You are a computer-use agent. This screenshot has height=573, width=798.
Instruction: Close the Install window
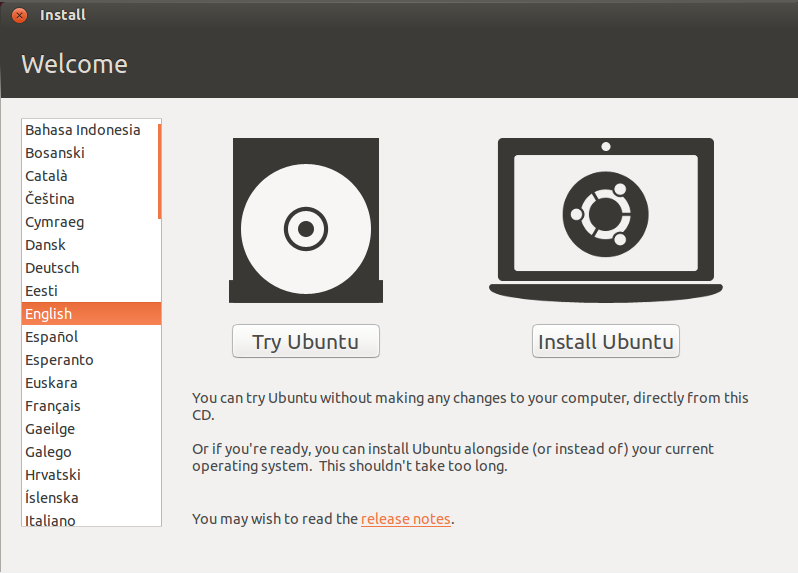[x=19, y=15]
